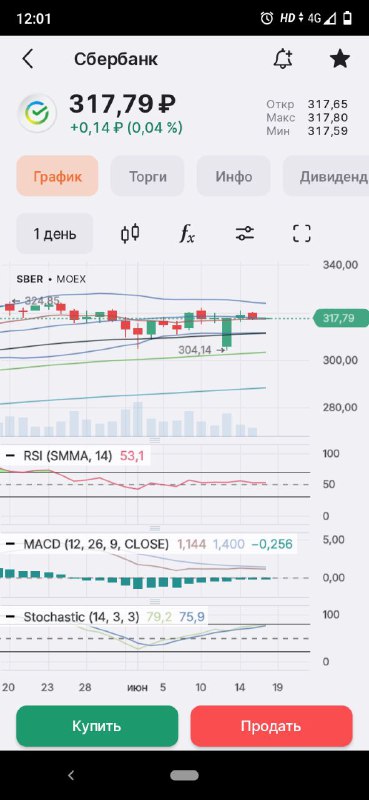The width and height of the screenshot is (369, 800).
Task: Tap the Сбербанк logo icon
Action: coord(37,113)
